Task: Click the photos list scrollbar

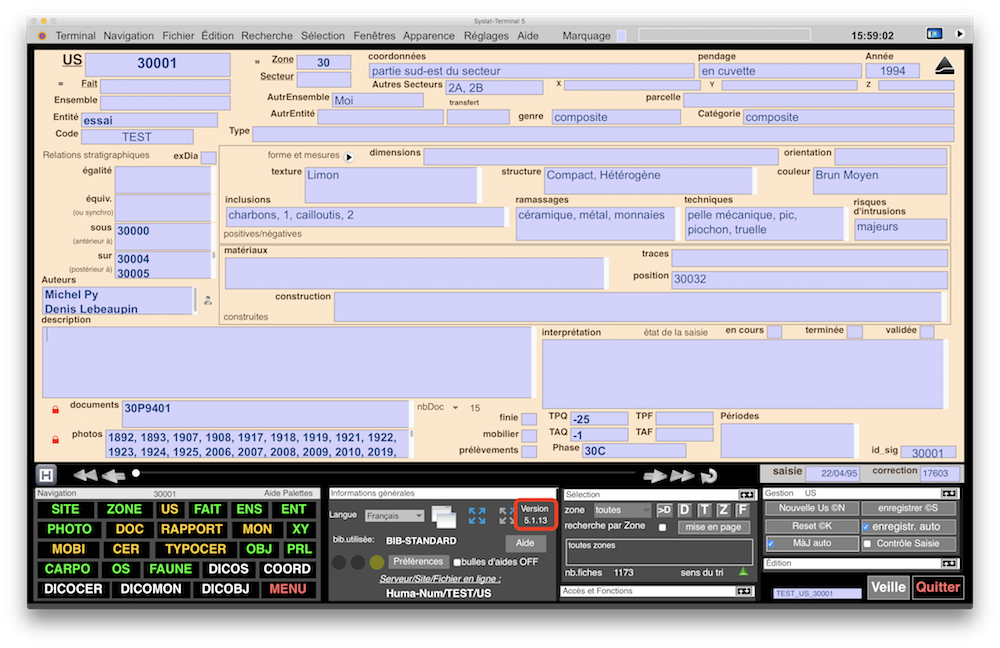Action: point(411,443)
